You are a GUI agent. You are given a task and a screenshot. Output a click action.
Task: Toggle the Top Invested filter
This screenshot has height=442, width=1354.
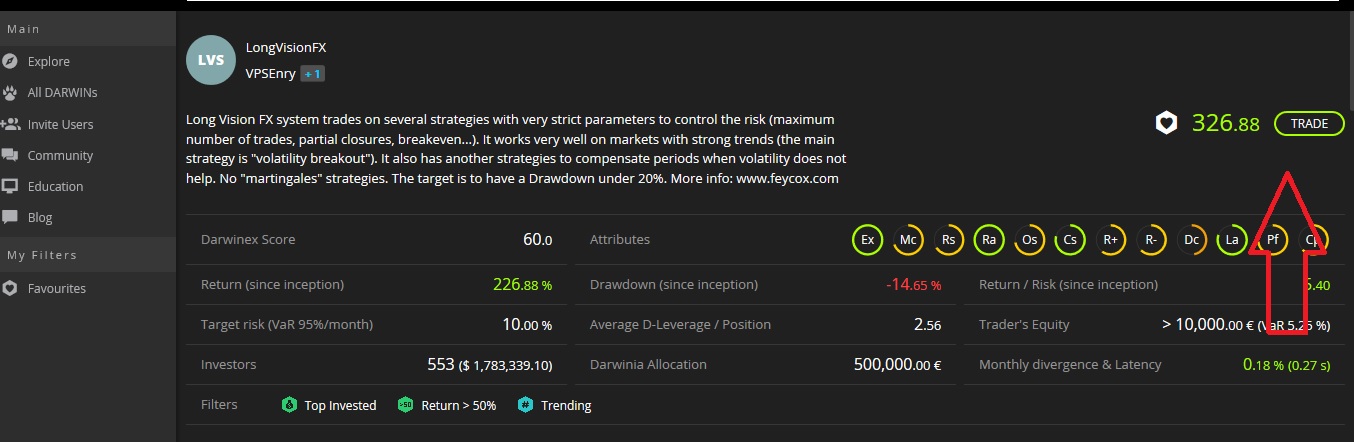coord(329,405)
